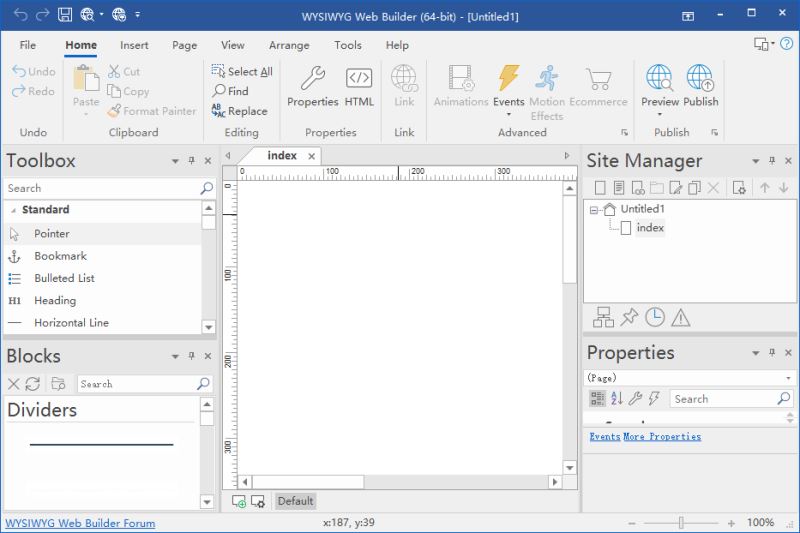Open the Insert ribbon tab
800x533 pixels.
[x=134, y=45]
